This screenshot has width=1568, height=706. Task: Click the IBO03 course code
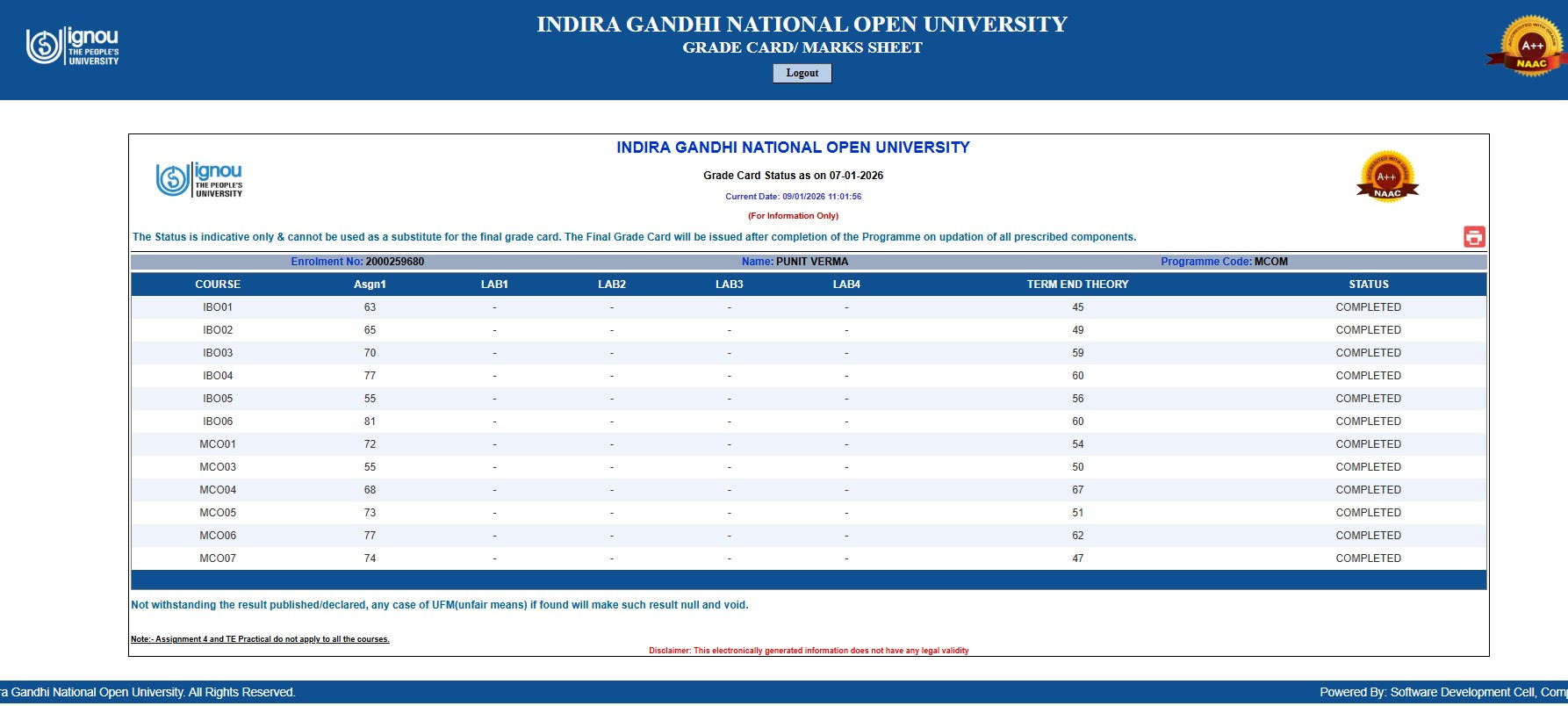click(218, 353)
